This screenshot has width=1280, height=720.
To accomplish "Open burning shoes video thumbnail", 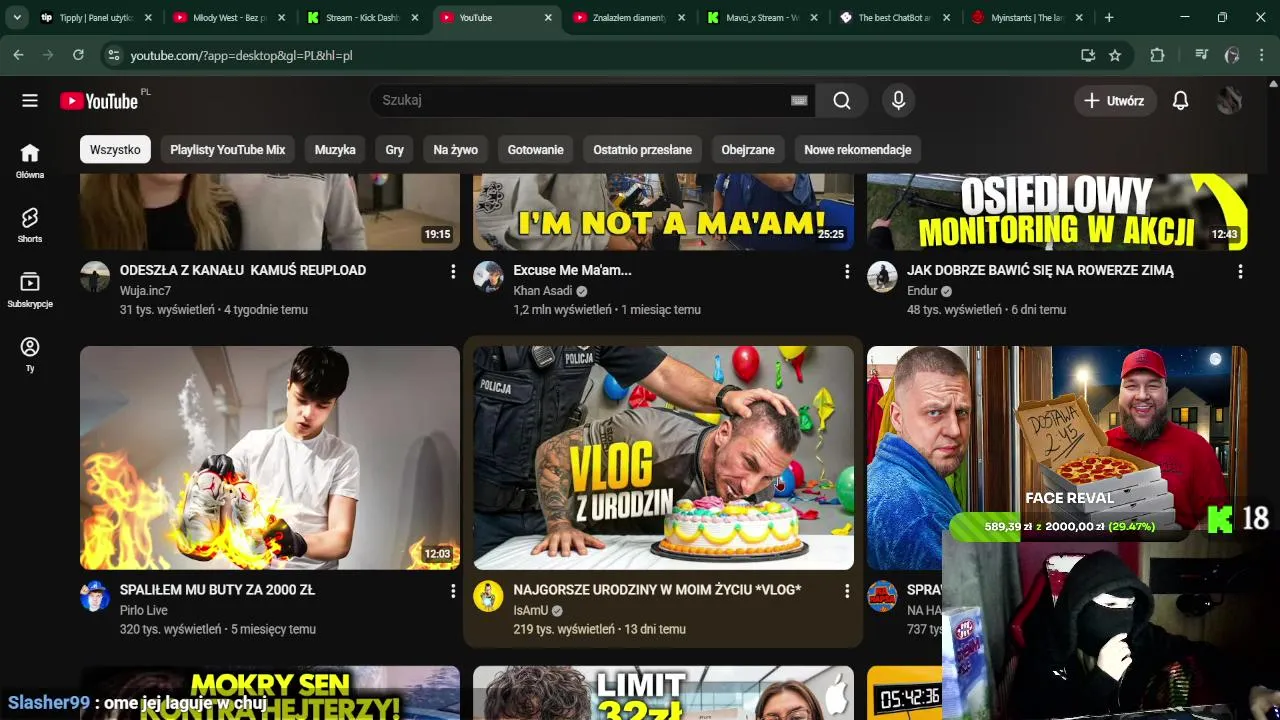I will click(x=270, y=458).
